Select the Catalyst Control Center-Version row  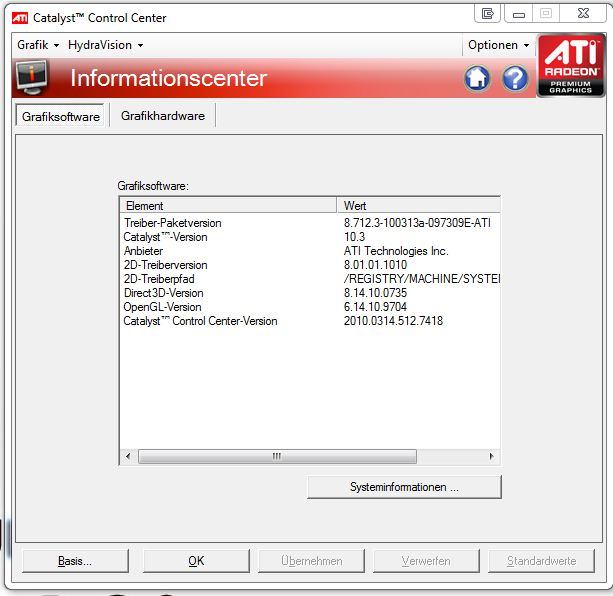(310, 321)
